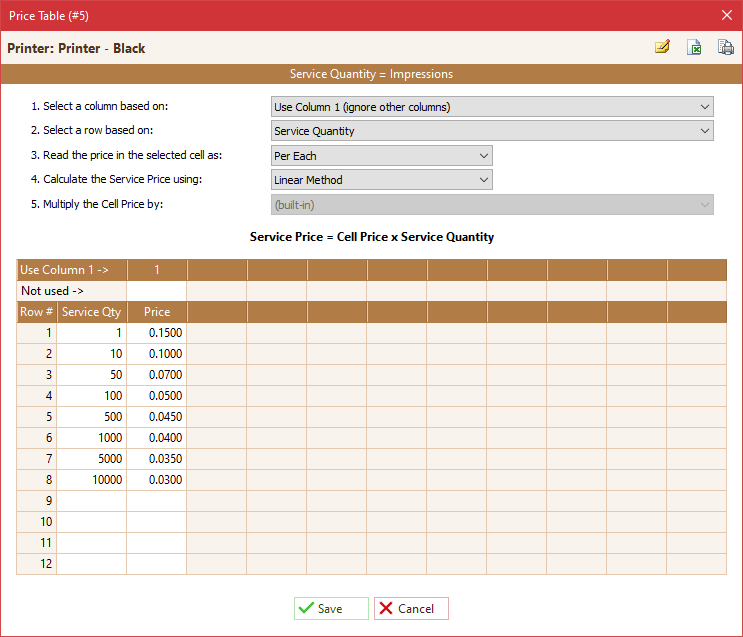Click price cell 0.1500 in row 1
This screenshot has width=743, height=637.
coord(156,333)
